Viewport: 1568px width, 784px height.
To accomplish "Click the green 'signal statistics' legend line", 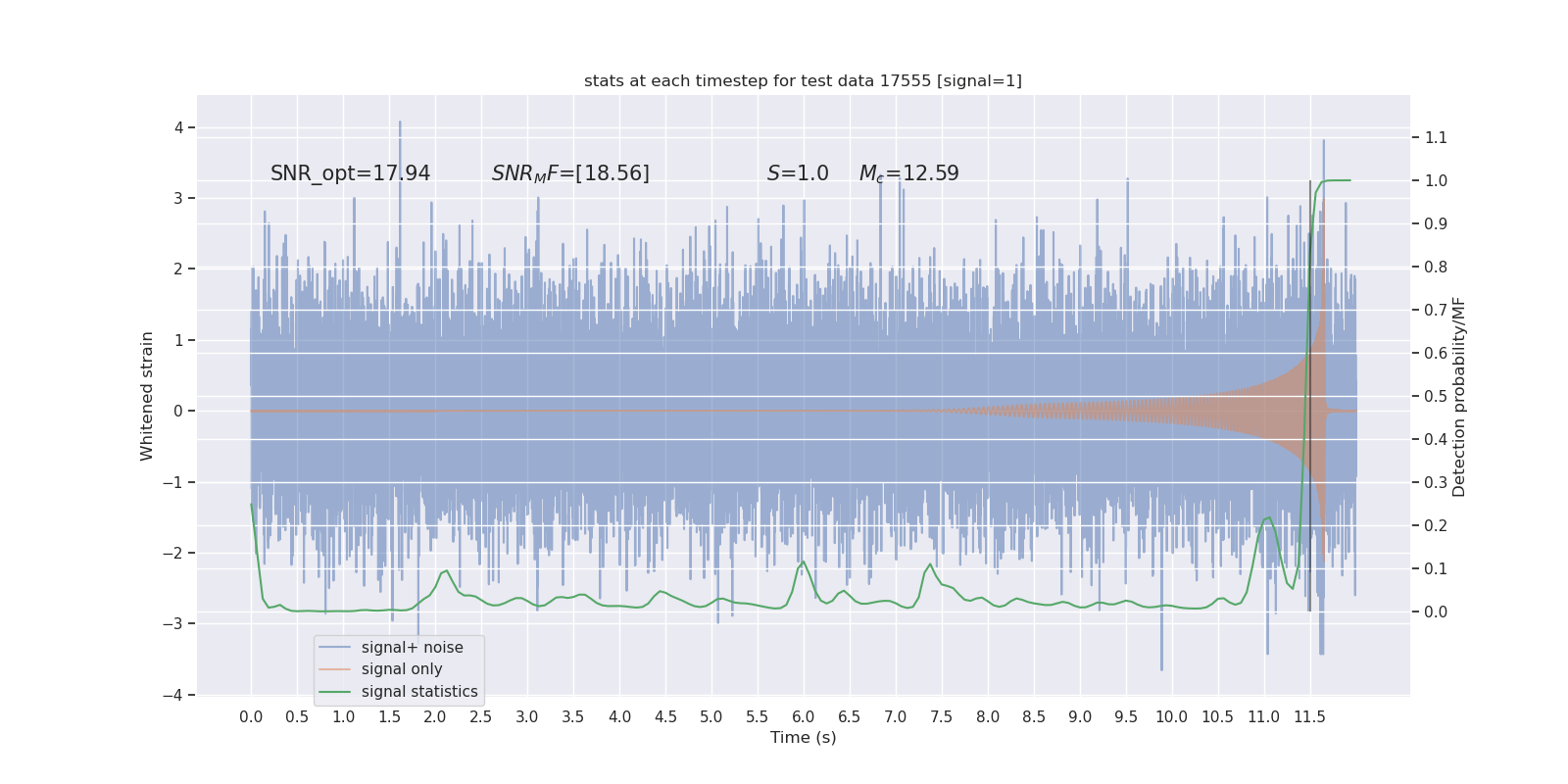I will pyautogui.click(x=334, y=692).
